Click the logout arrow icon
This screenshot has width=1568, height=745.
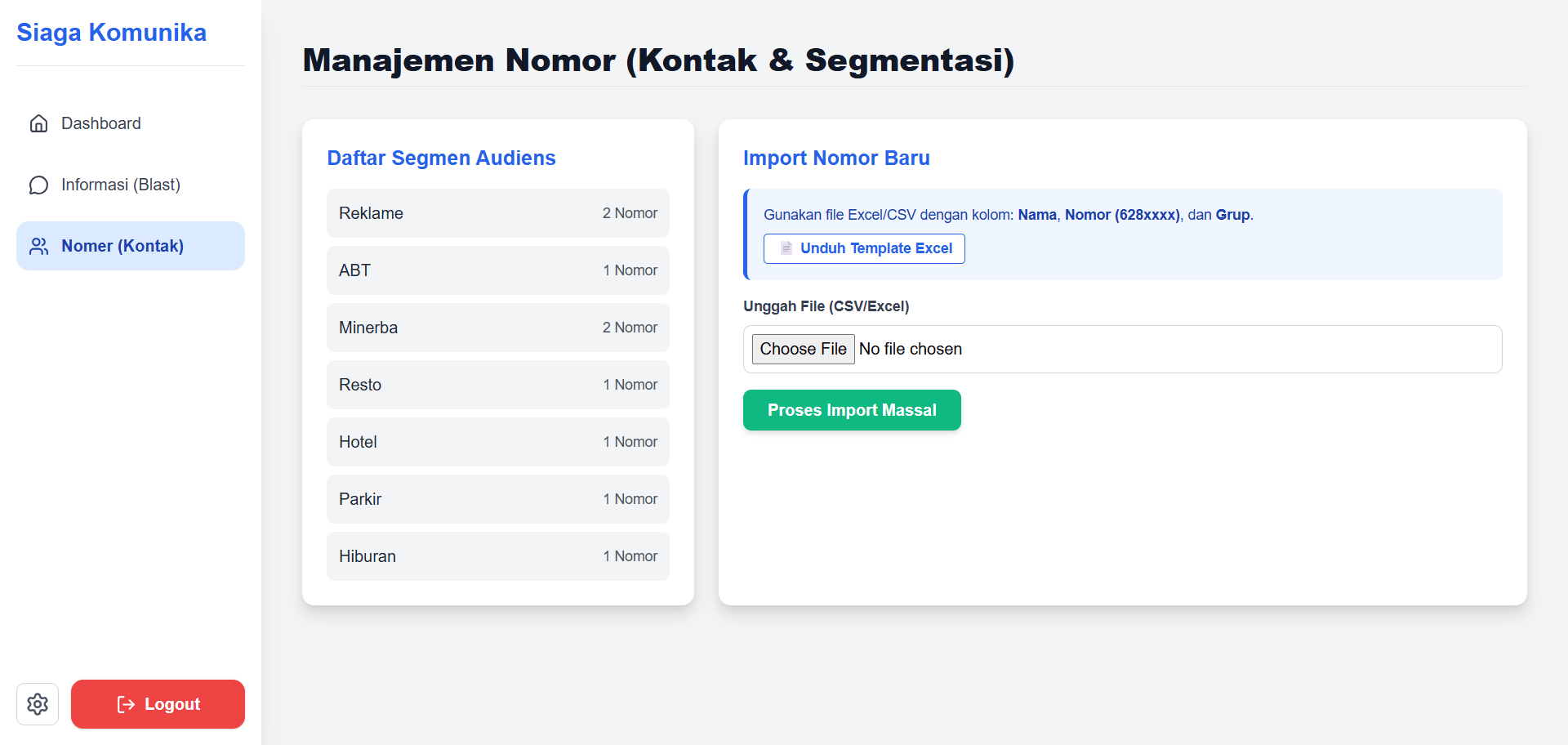pyautogui.click(x=126, y=704)
